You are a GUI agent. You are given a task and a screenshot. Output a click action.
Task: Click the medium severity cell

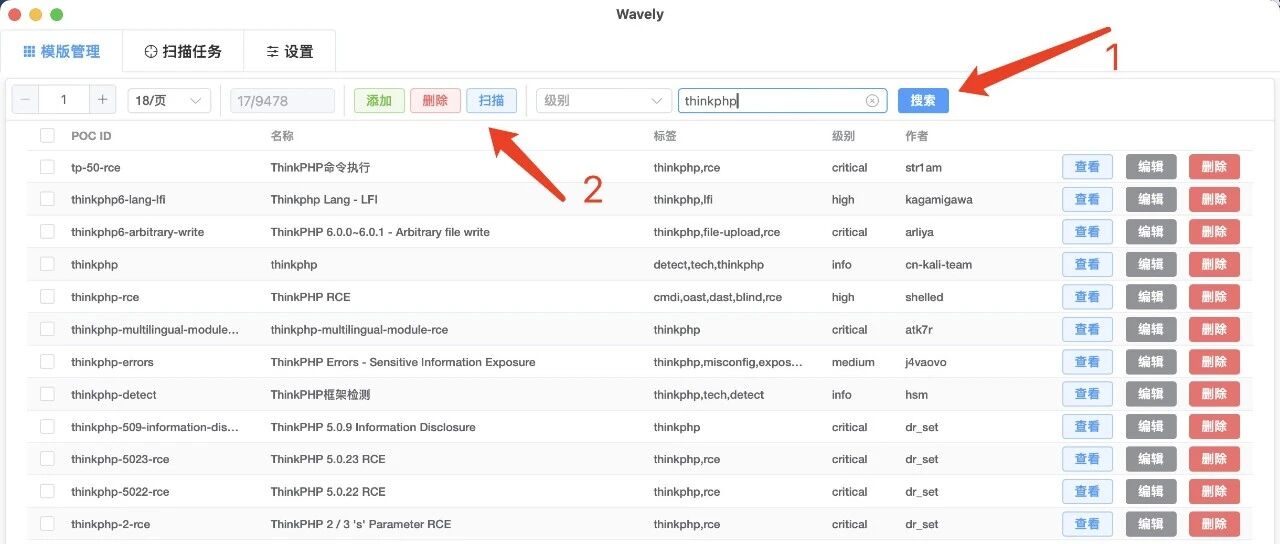click(853, 362)
